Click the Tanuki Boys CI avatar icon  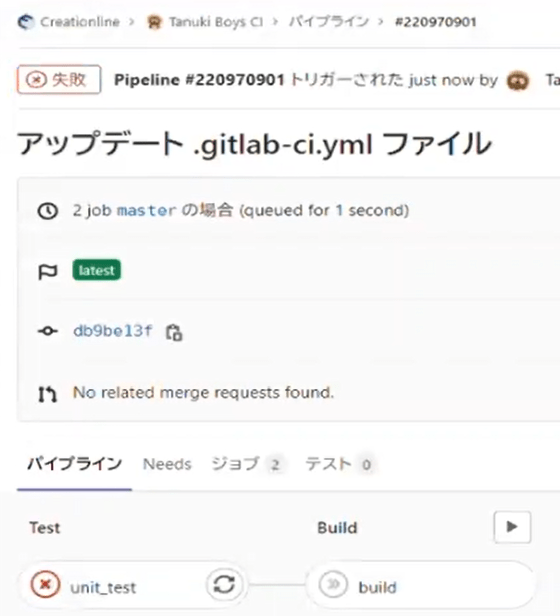(154, 22)
